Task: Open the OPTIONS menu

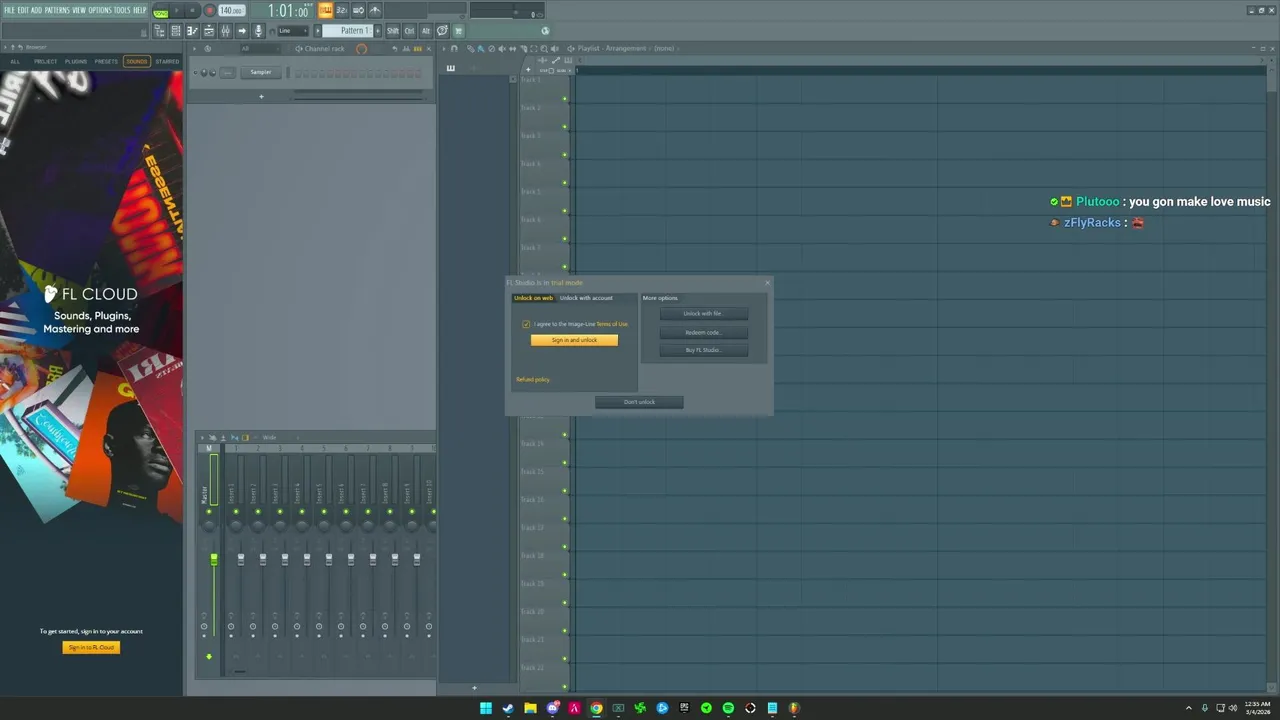Action: click(100, 10)
